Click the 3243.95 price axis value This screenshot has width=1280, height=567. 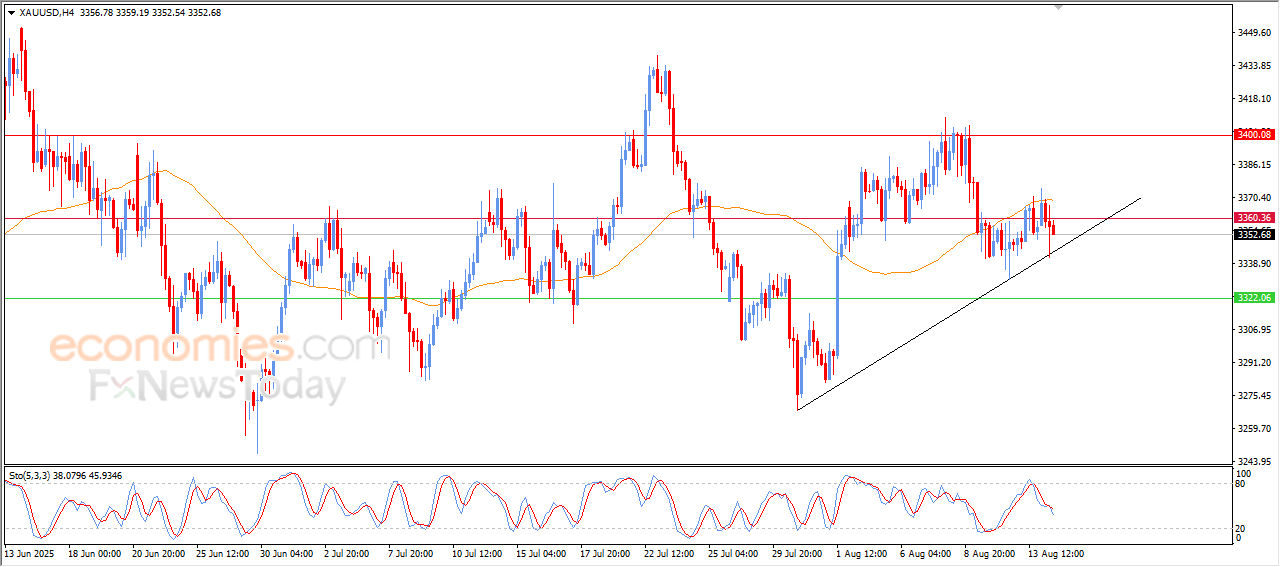(1254, 462)
